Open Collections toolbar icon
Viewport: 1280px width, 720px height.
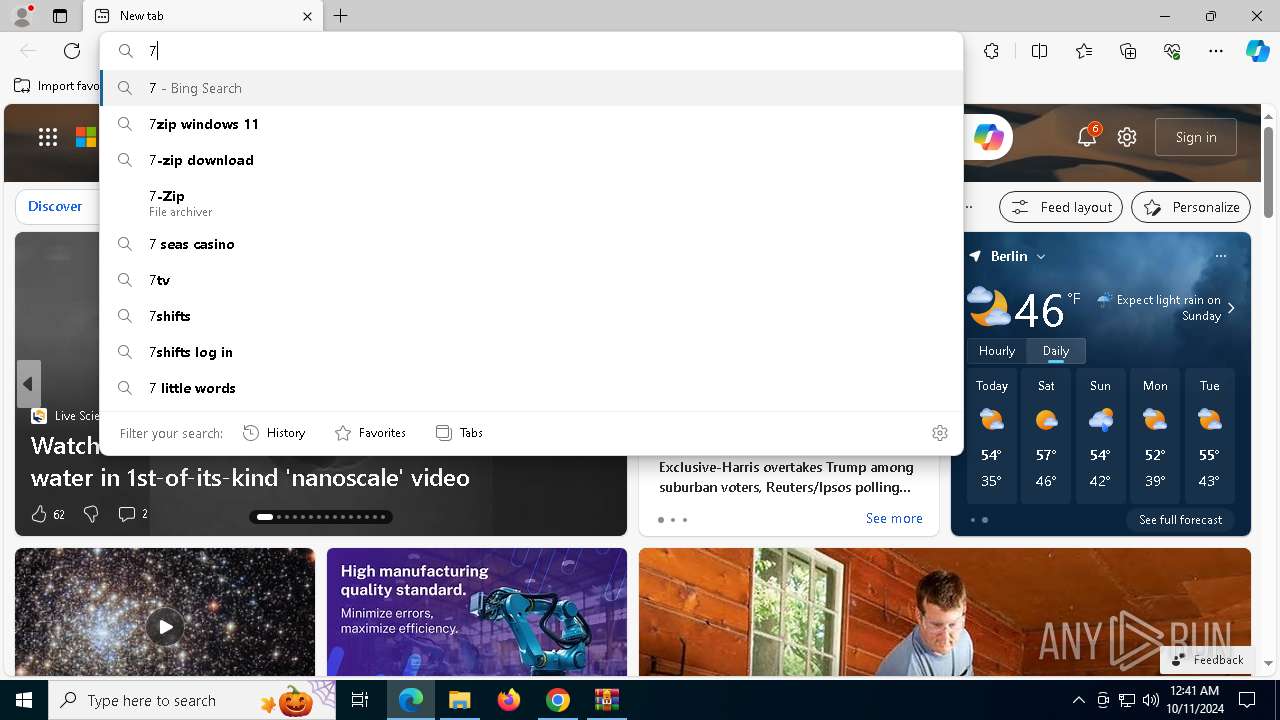pos(1128,51)
